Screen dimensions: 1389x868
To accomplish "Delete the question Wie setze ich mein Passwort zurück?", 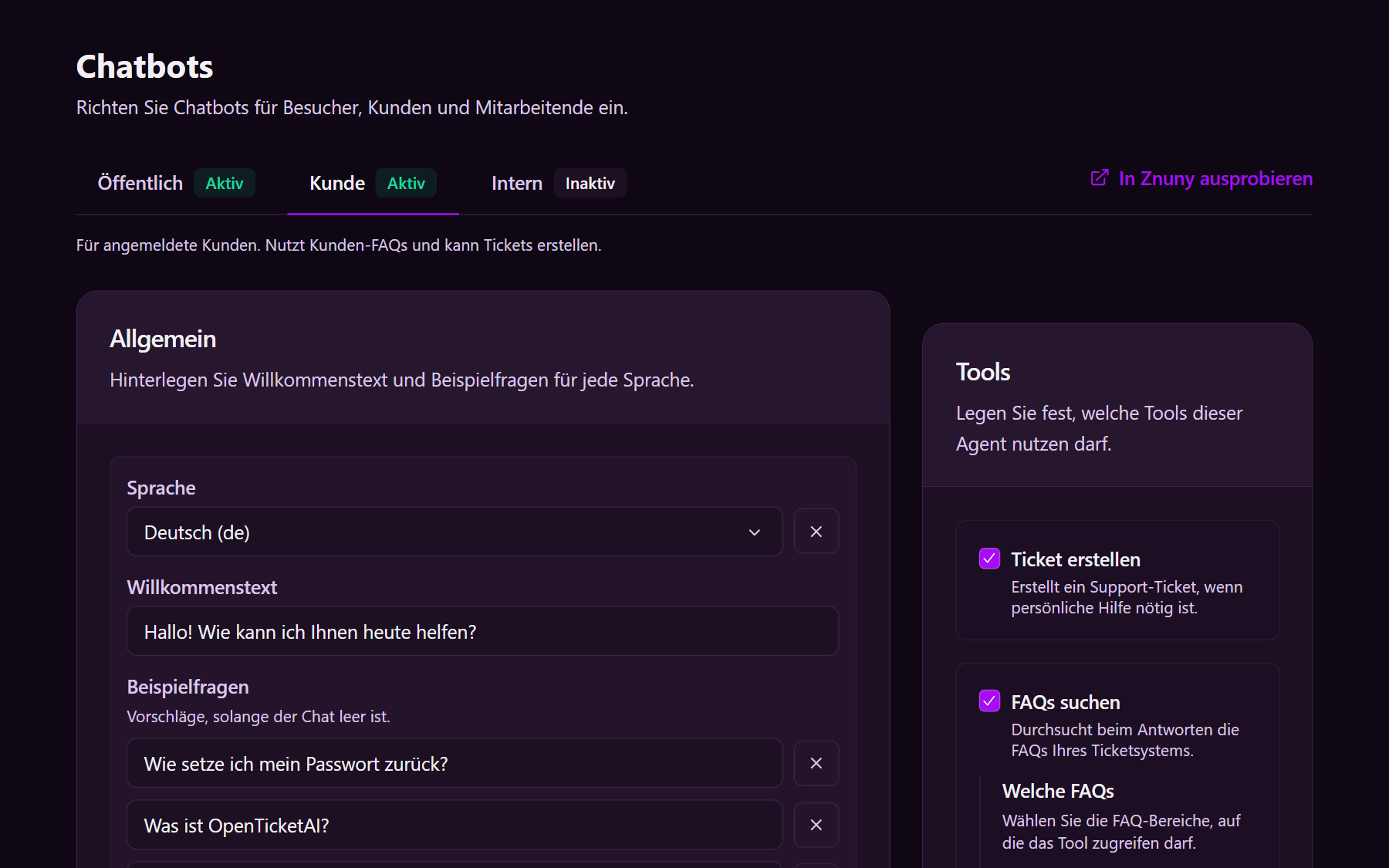I will click(x=816, y=763).
